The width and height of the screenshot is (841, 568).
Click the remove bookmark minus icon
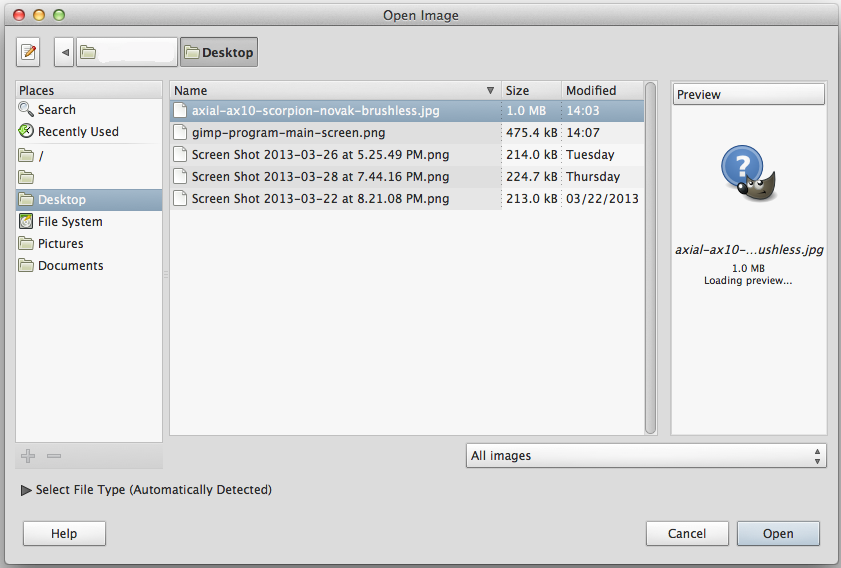click(54, 456)
